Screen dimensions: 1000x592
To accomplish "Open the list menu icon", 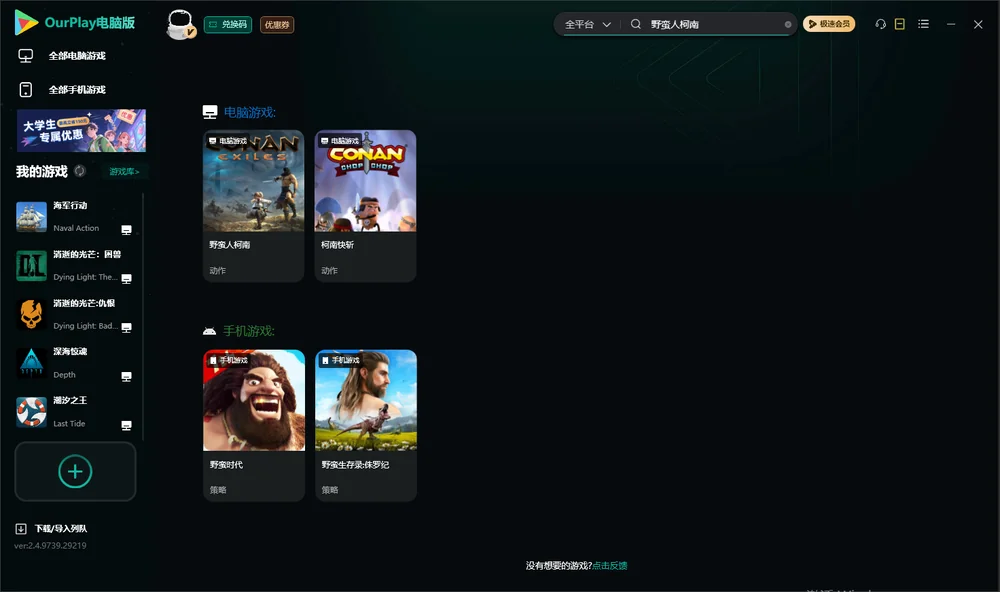I will [x=923, y=24].
